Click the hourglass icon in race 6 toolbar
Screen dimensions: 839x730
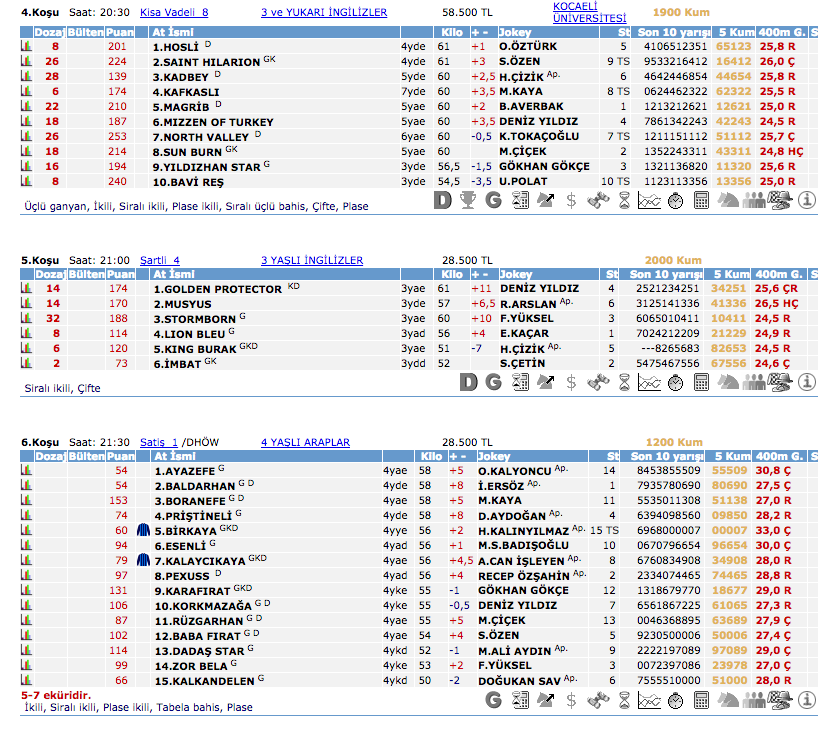coord(623,700)
